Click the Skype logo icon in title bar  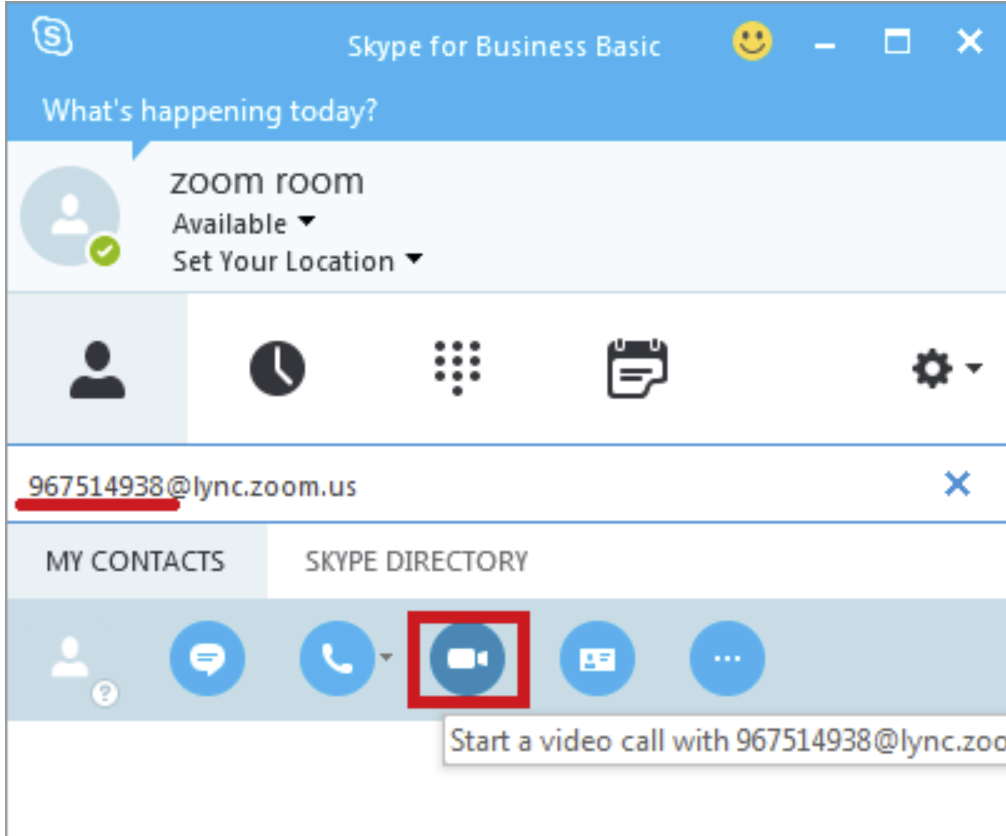(x=53, y=37)
